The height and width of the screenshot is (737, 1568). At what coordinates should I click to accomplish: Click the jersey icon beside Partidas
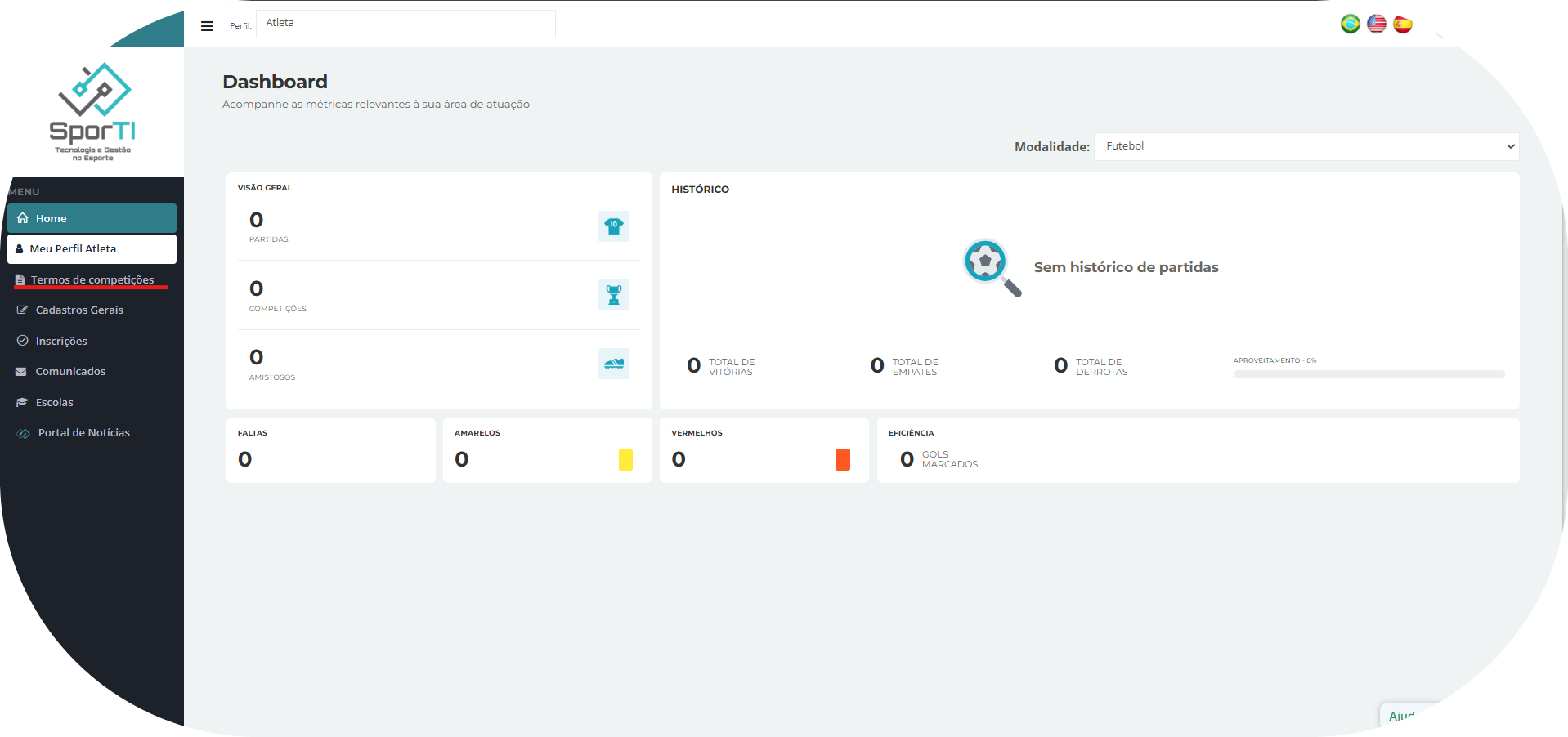613,226
